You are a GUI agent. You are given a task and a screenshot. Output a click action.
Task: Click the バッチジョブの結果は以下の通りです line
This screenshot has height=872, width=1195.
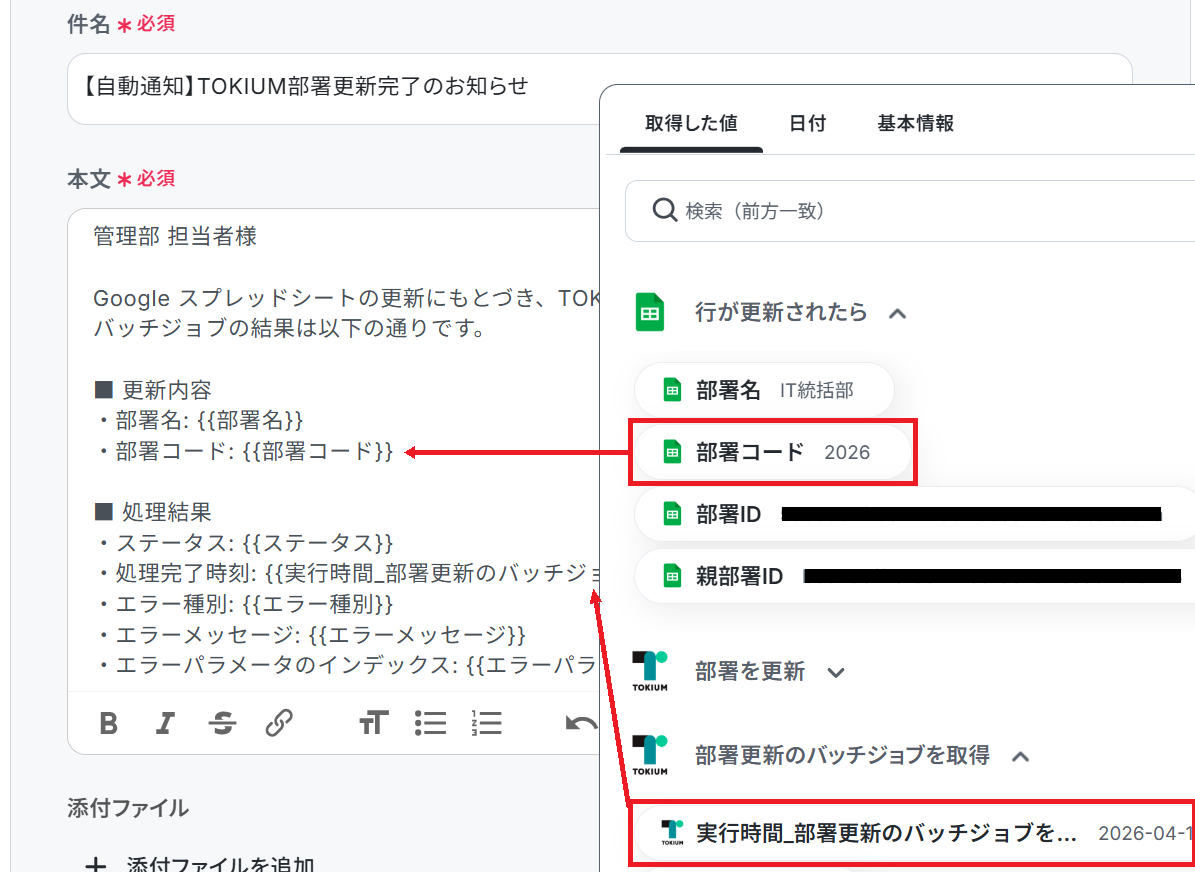click(289, 329)
